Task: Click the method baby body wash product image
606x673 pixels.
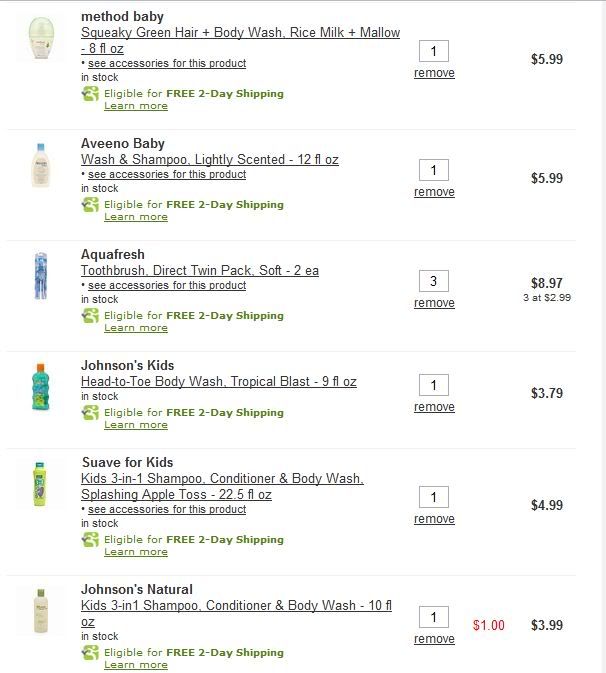Action: 41,38
